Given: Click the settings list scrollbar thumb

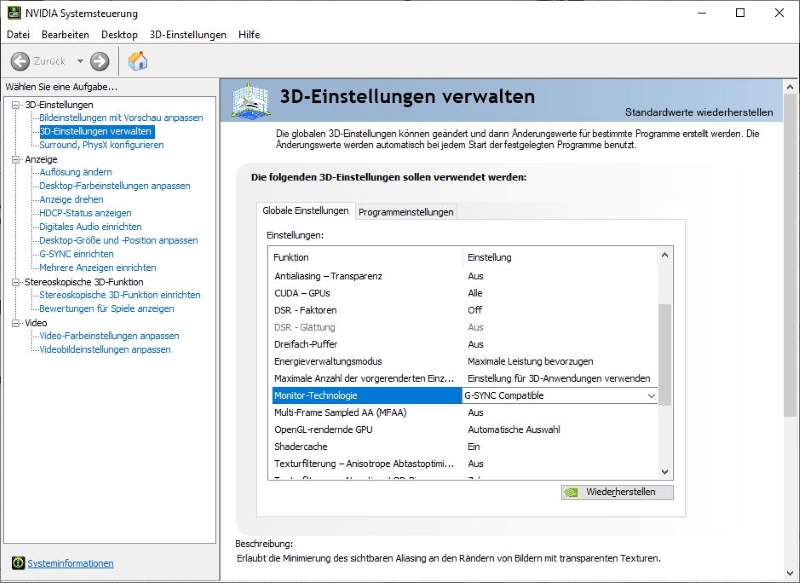Looking at the screenshot, I should [x=665, y=355].
